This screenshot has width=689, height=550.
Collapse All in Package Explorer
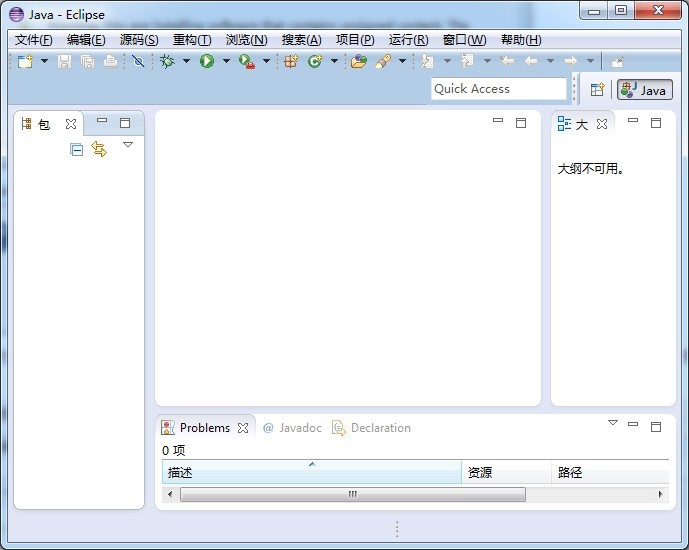click(x=76, y=150)
